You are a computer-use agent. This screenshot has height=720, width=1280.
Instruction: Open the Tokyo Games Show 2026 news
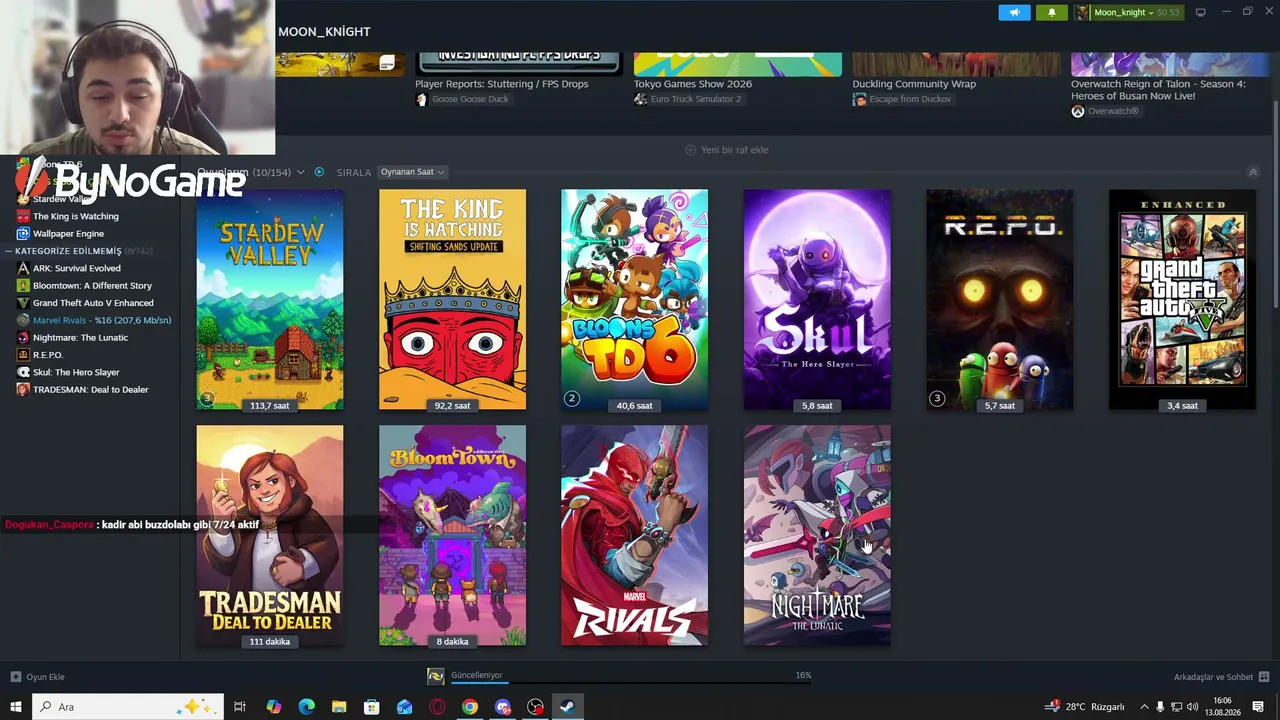[x=693, y=84]
